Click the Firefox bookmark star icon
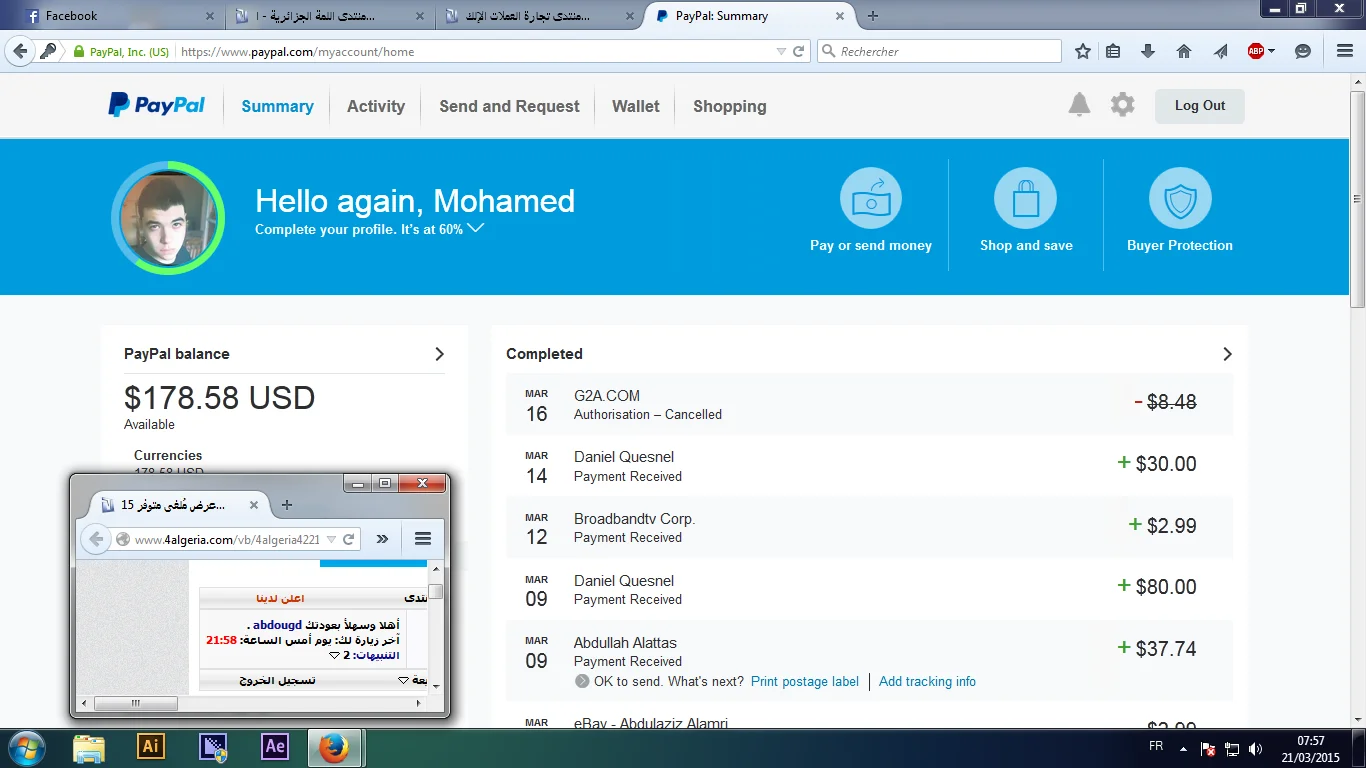The image size is (1366, 768). (x=1083, y=51)
